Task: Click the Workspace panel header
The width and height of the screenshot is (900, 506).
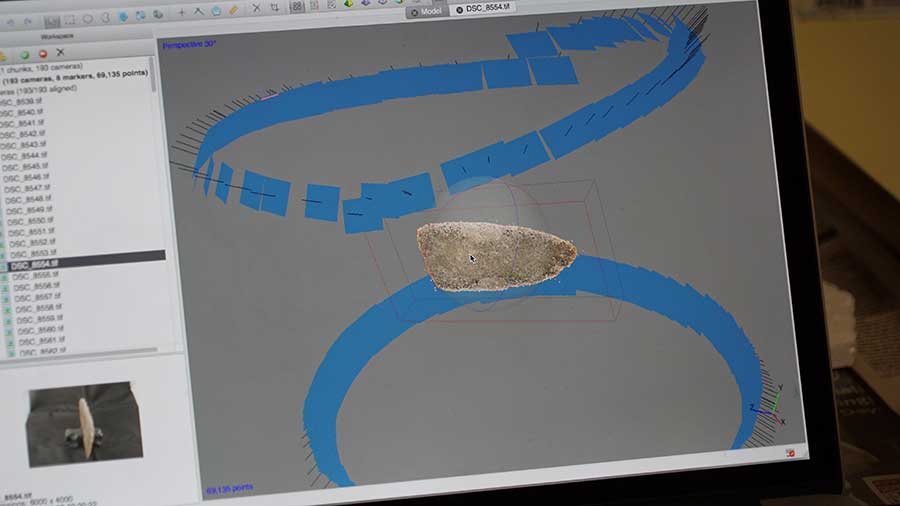Action: pos(57,36)
